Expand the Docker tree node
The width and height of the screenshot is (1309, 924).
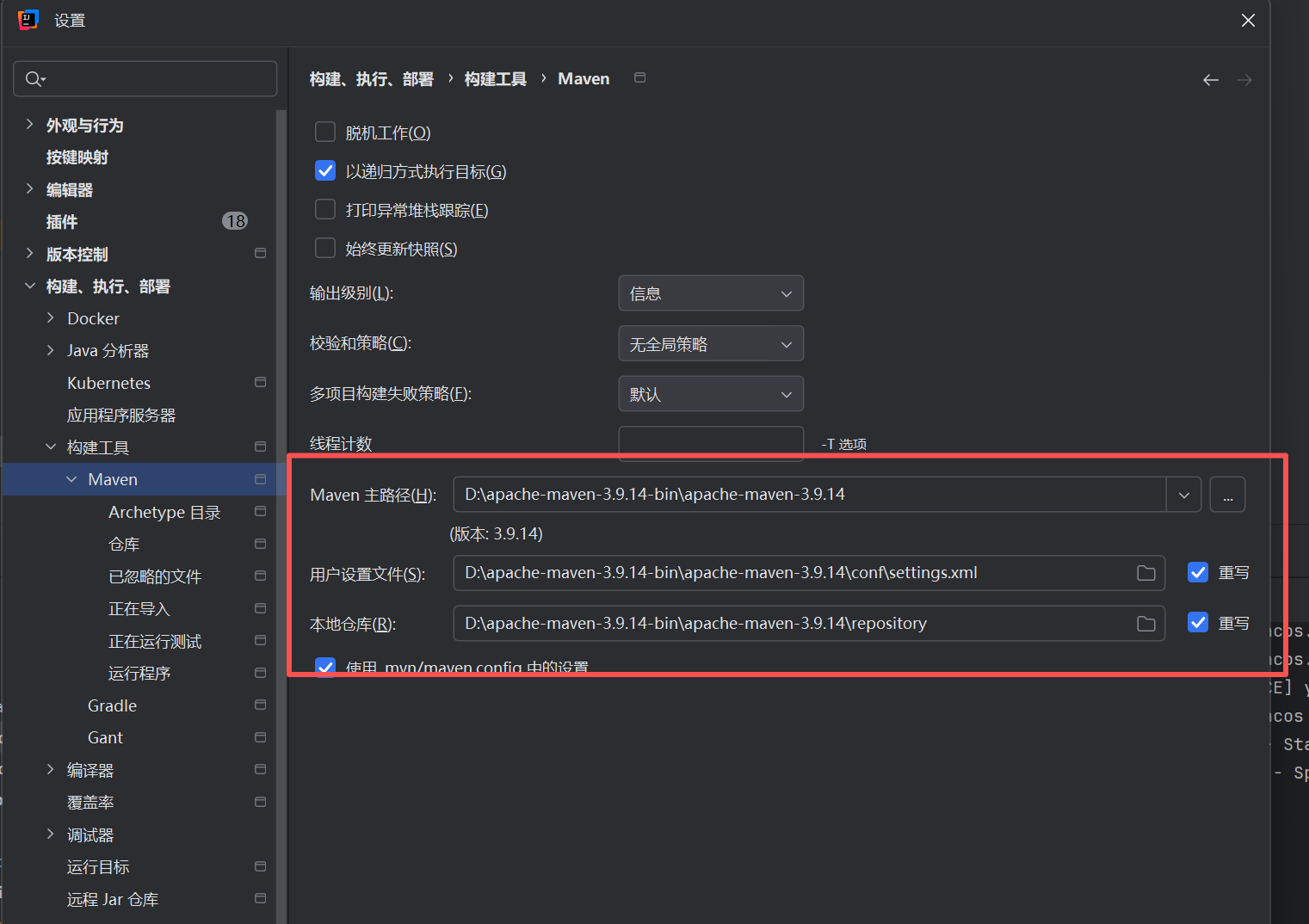click(51, 318)
